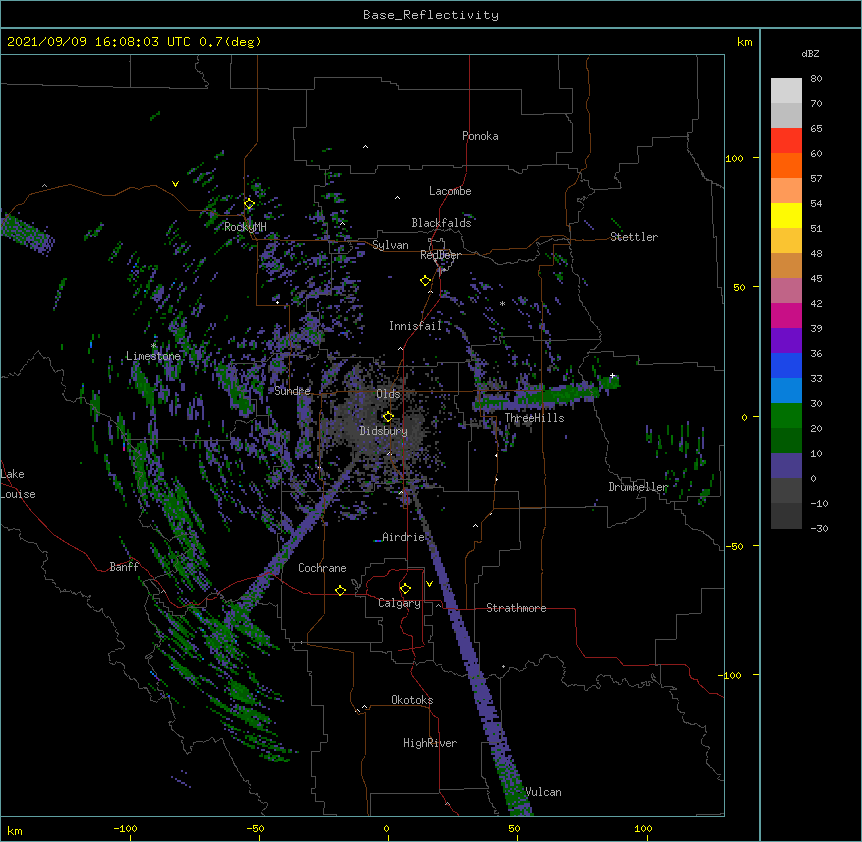Pick the royal blue swatch in dBZ legend

point(786,365)
